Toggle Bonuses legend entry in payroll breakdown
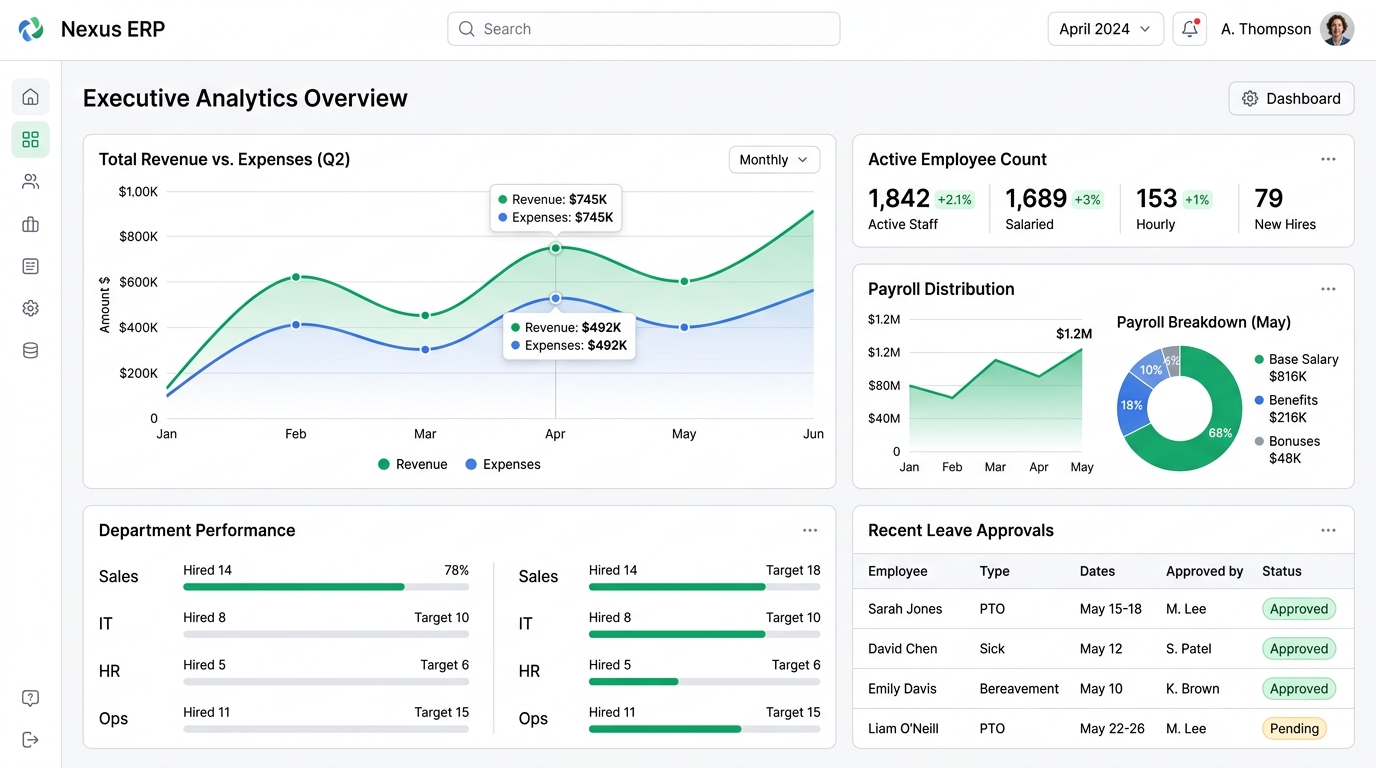The height and width of the screenshot is (768, 1376). (x=1287, y=450)
